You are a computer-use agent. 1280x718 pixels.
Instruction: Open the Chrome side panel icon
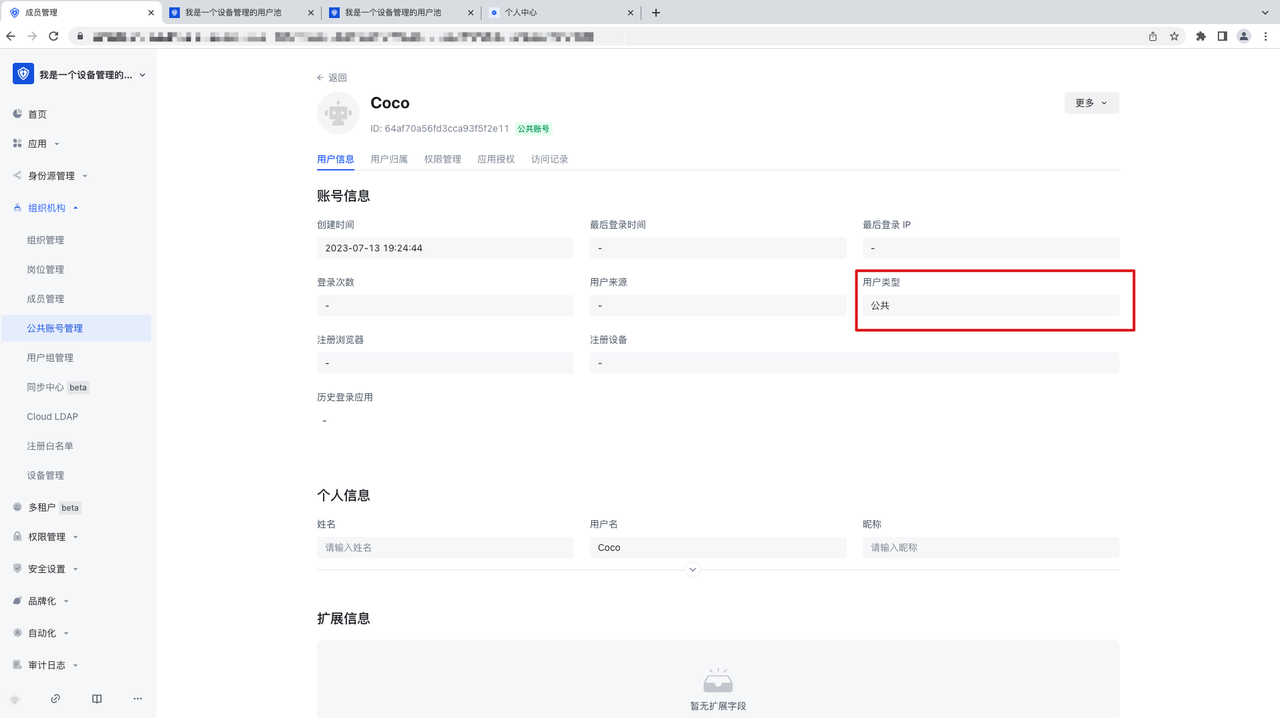pyautogui.click(x=1222, y=36)
